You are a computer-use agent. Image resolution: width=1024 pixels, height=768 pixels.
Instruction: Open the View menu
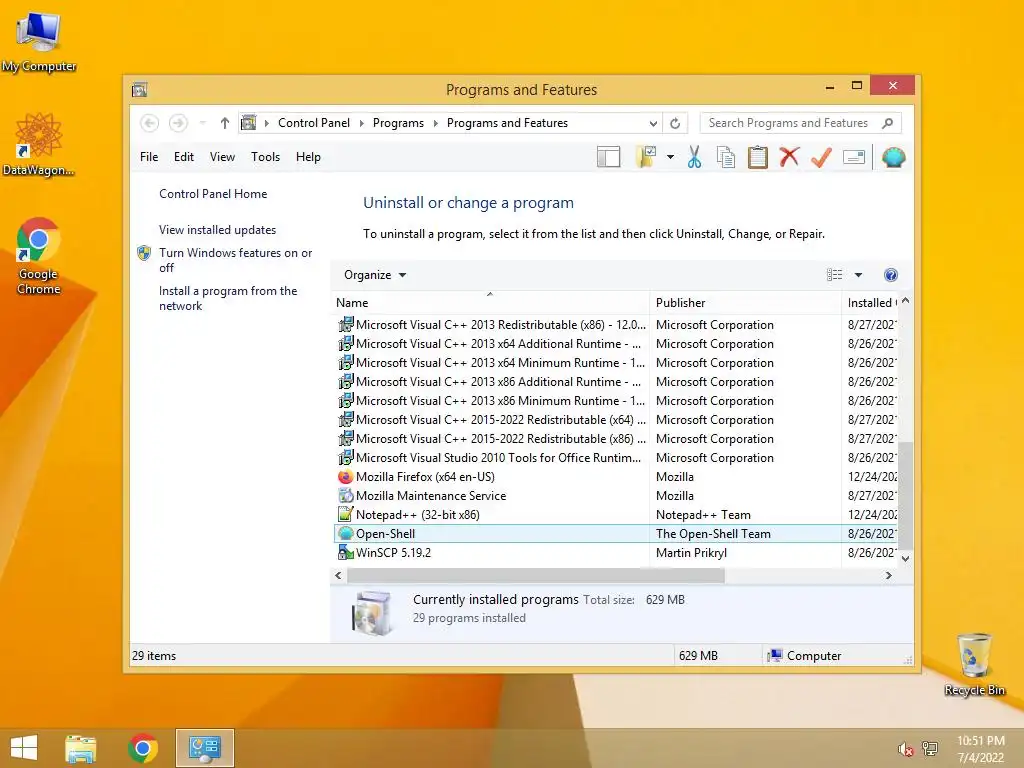coord(222,157)
